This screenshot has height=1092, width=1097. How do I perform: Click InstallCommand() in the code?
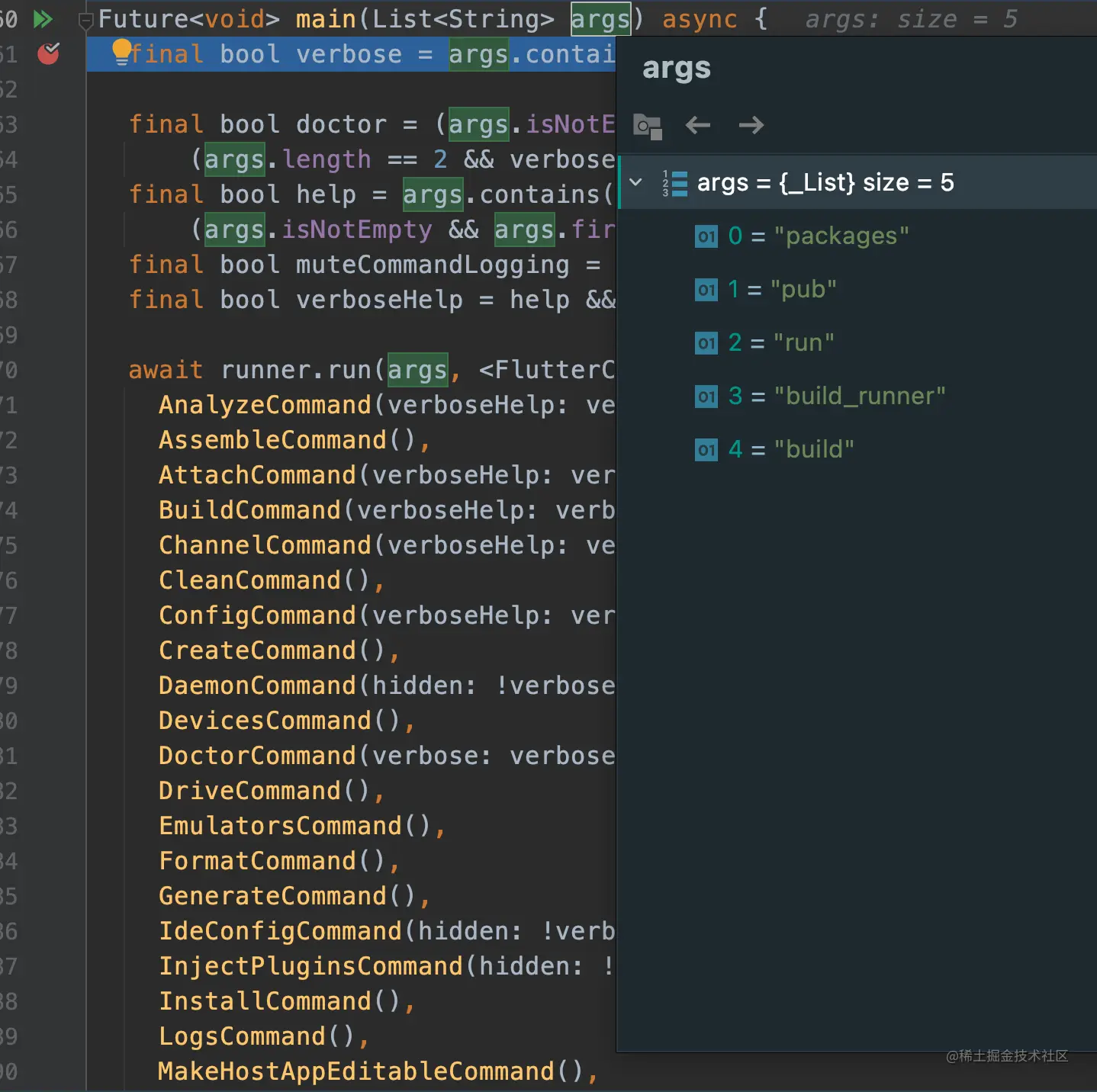point(280,1001)
